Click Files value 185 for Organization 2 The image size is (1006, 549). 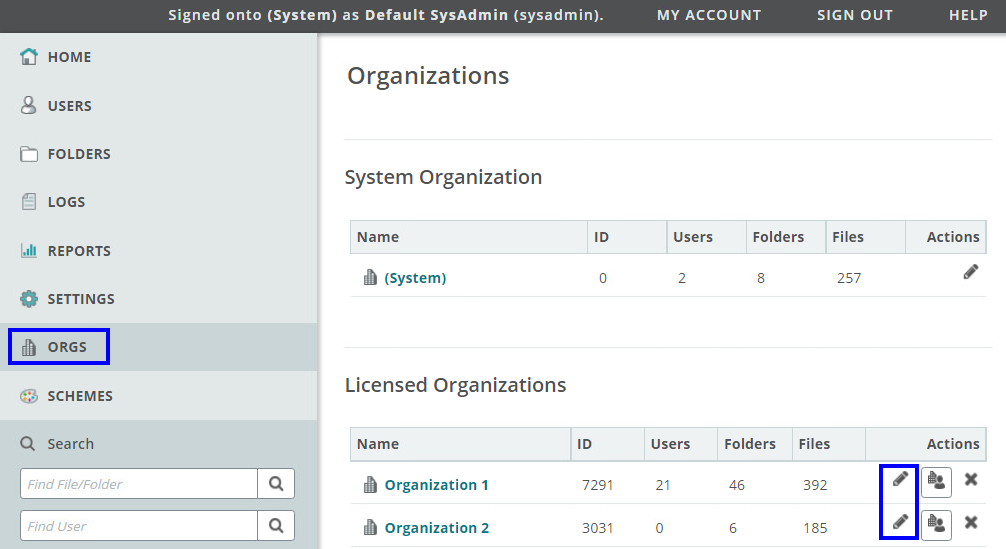815,528
